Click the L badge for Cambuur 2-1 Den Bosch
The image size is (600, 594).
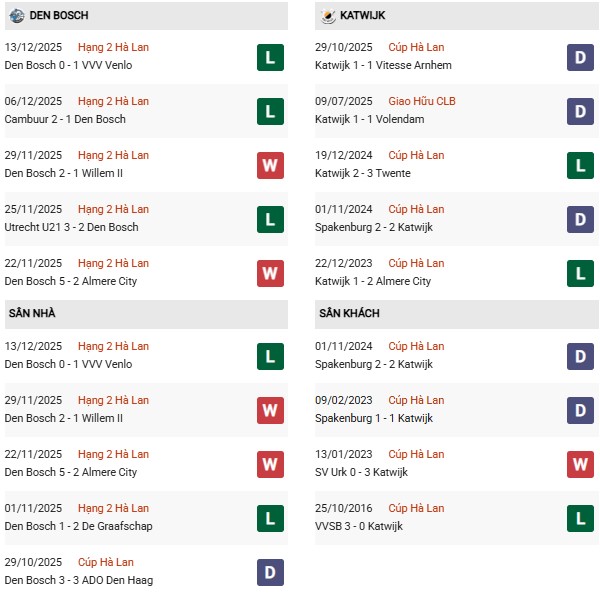[270, 111]
